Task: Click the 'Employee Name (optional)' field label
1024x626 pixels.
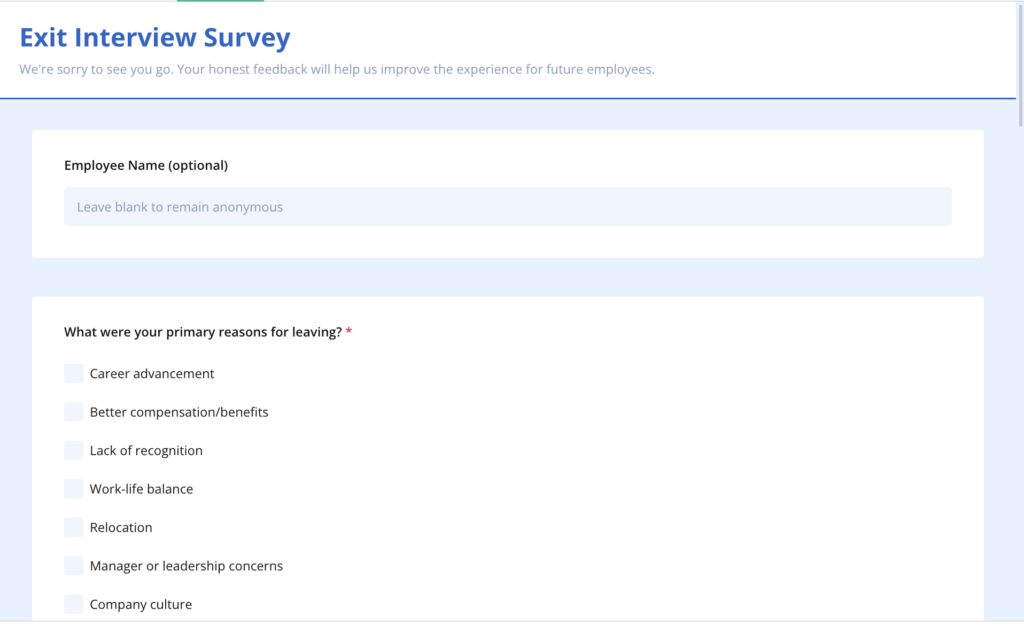Action: (146, 165)
